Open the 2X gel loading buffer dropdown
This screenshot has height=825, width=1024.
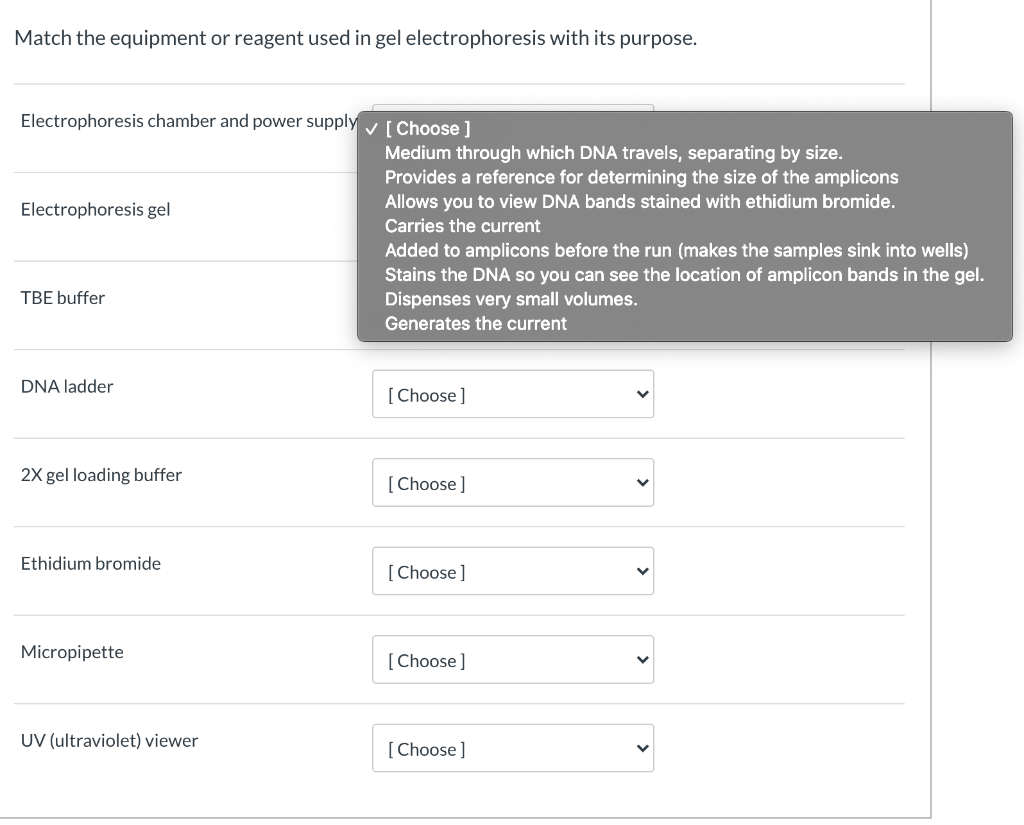[513, 483]
